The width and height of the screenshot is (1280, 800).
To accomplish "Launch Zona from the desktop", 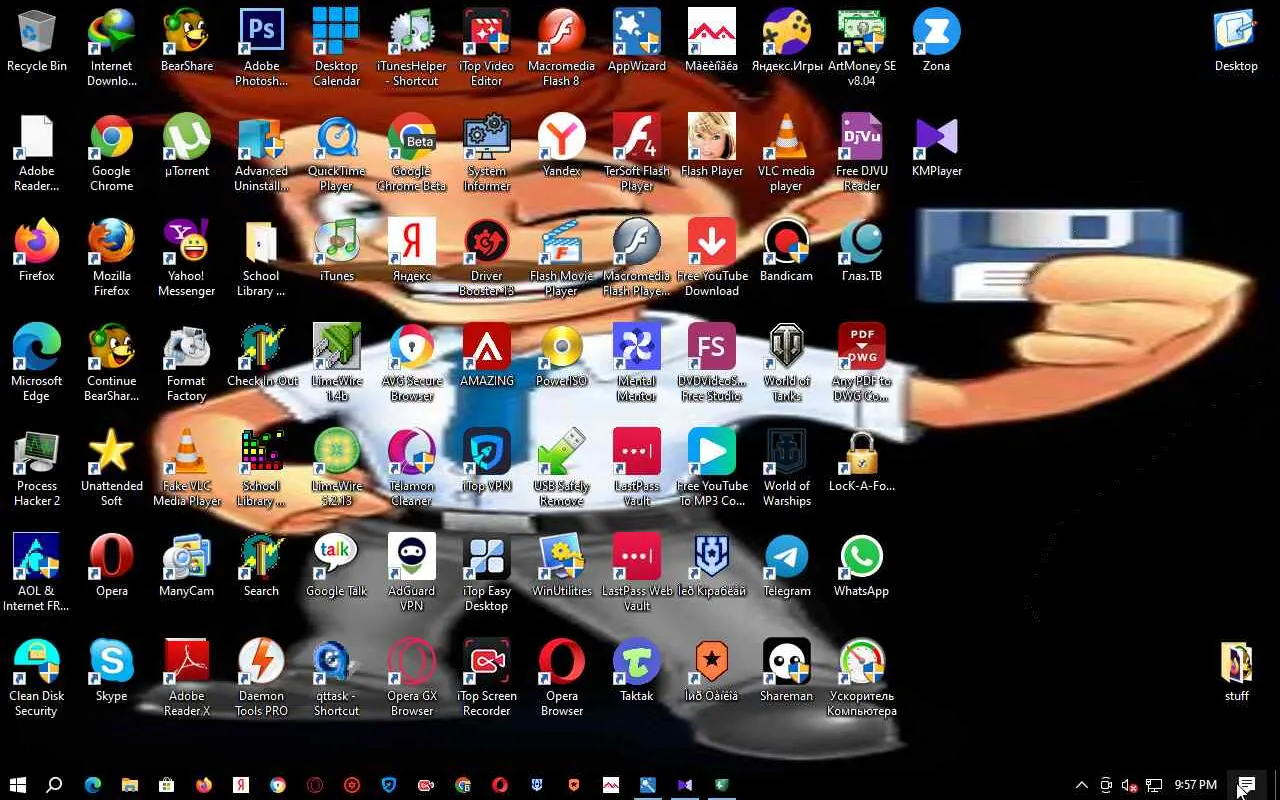I will 937,41.
